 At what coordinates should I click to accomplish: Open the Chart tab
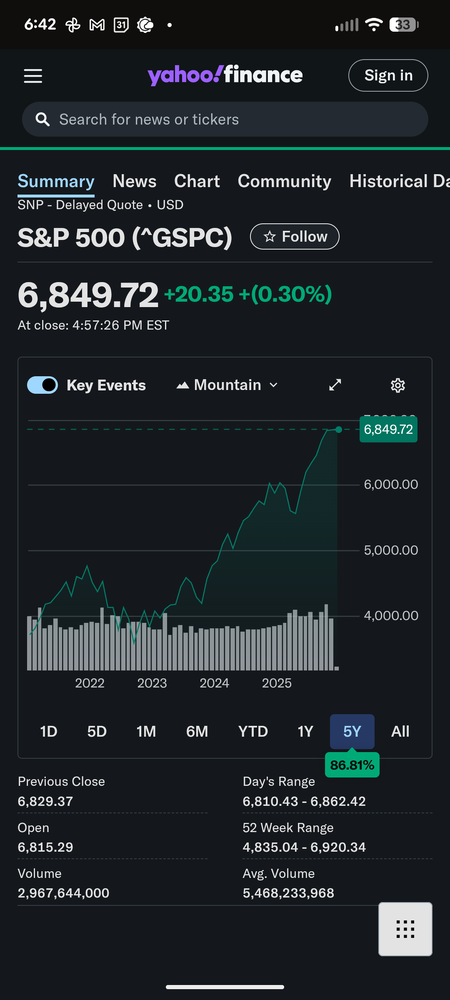click(x=197, y=181)
